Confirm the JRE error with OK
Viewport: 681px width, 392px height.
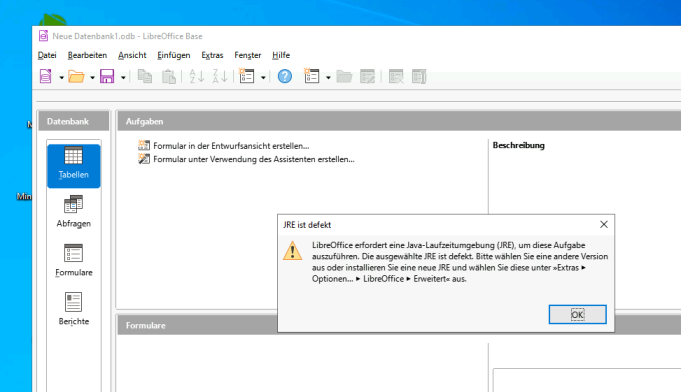577,314
